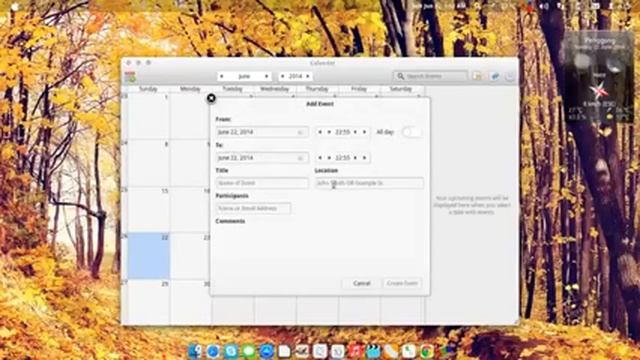The height and width of the screenshot is (360, 640).
Task: Click the To date field
Action: pos(262,158)
